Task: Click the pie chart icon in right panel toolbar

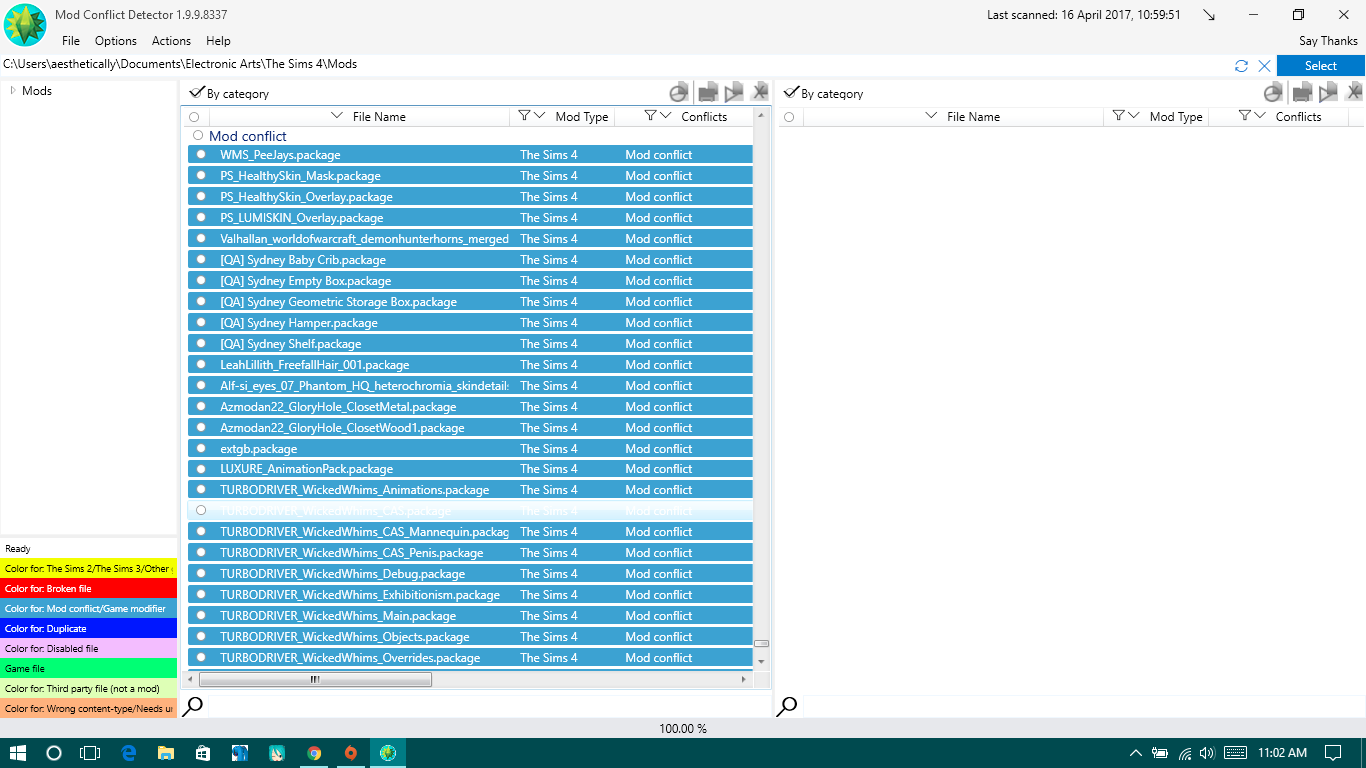Action: click(x=1273, y=92)
